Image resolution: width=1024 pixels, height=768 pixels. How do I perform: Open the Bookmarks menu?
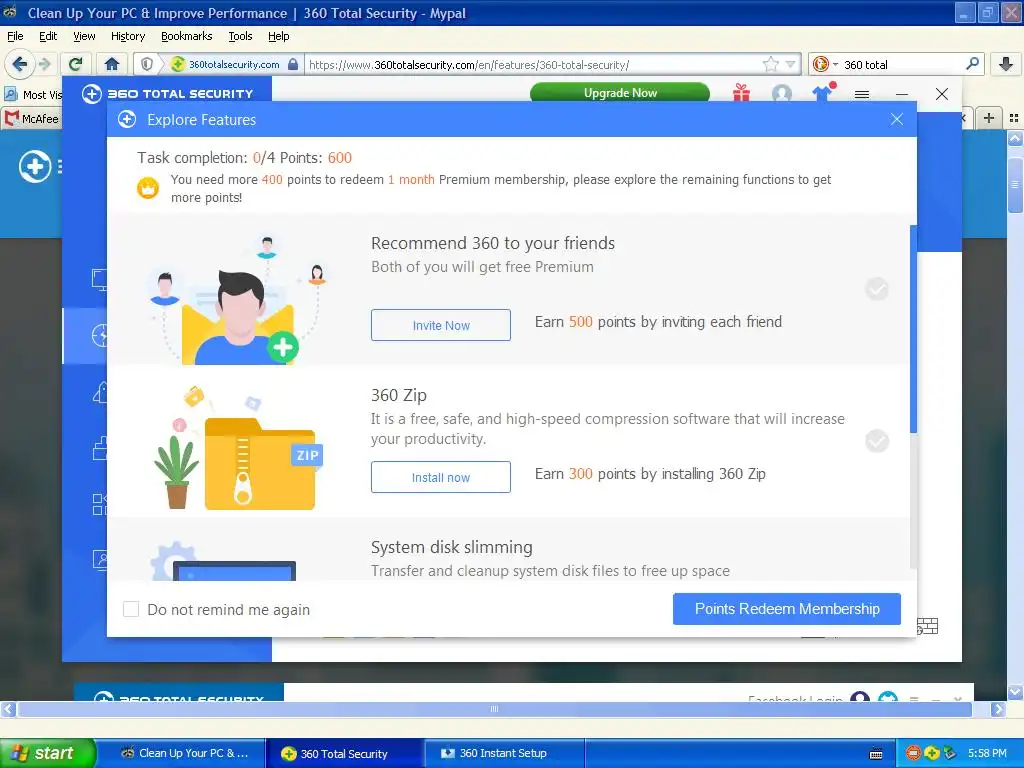187,36
